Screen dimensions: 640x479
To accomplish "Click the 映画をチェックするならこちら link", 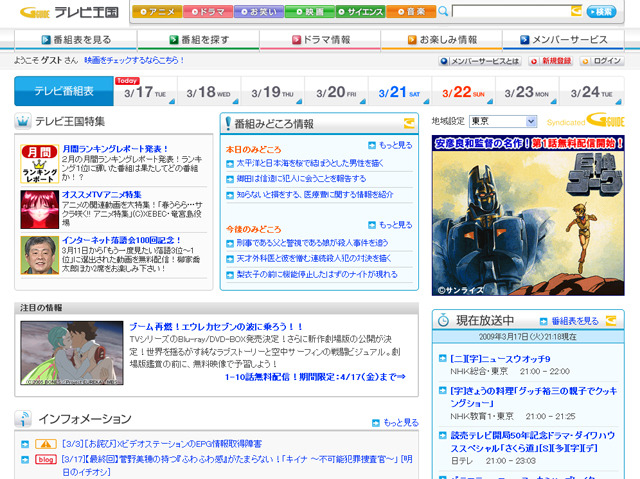I will pos(134,60).
